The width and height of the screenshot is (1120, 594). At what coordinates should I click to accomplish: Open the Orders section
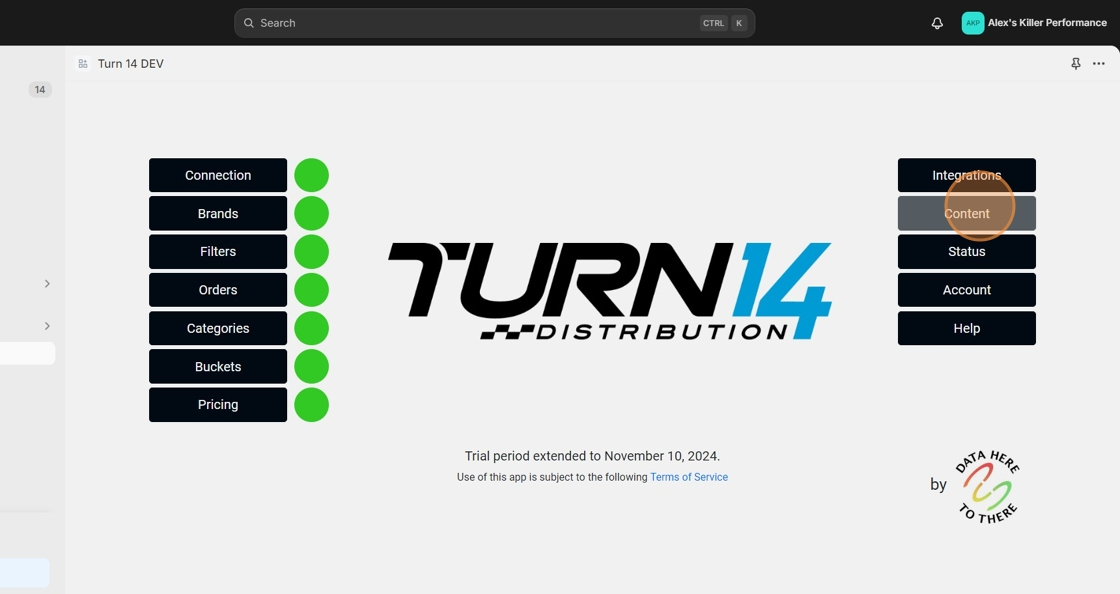[x=218, y=290]
